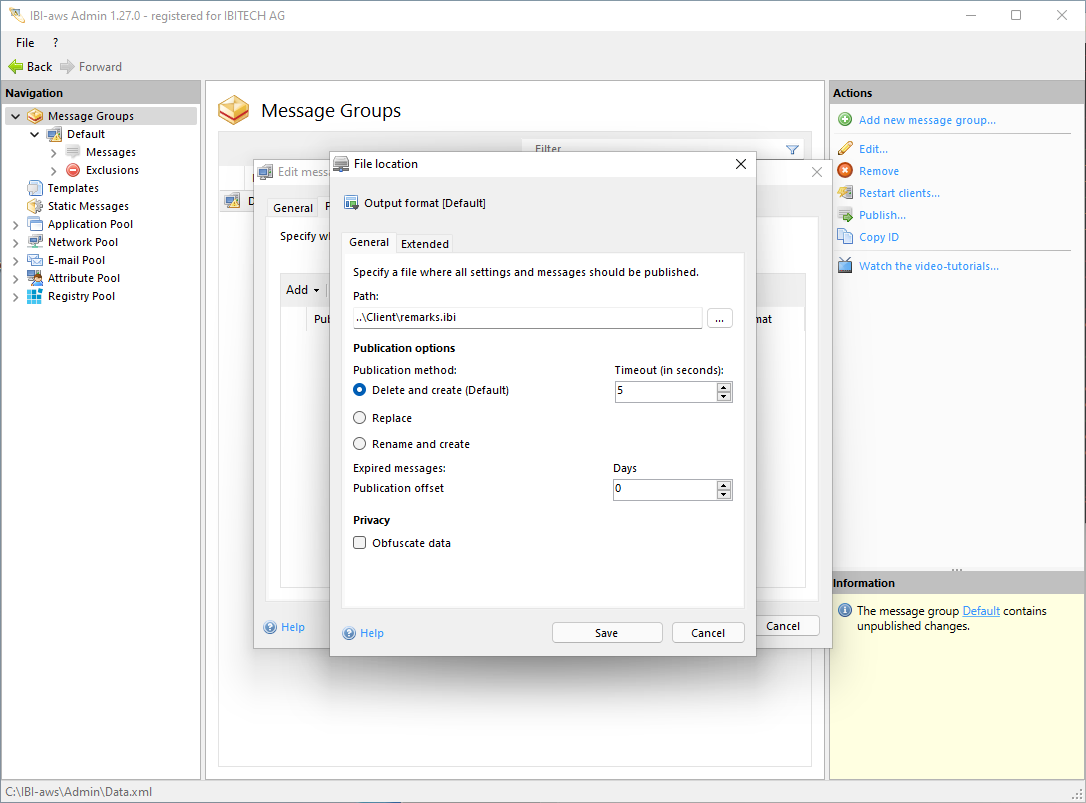Click the red Remove icon

(x=845, y=171)
